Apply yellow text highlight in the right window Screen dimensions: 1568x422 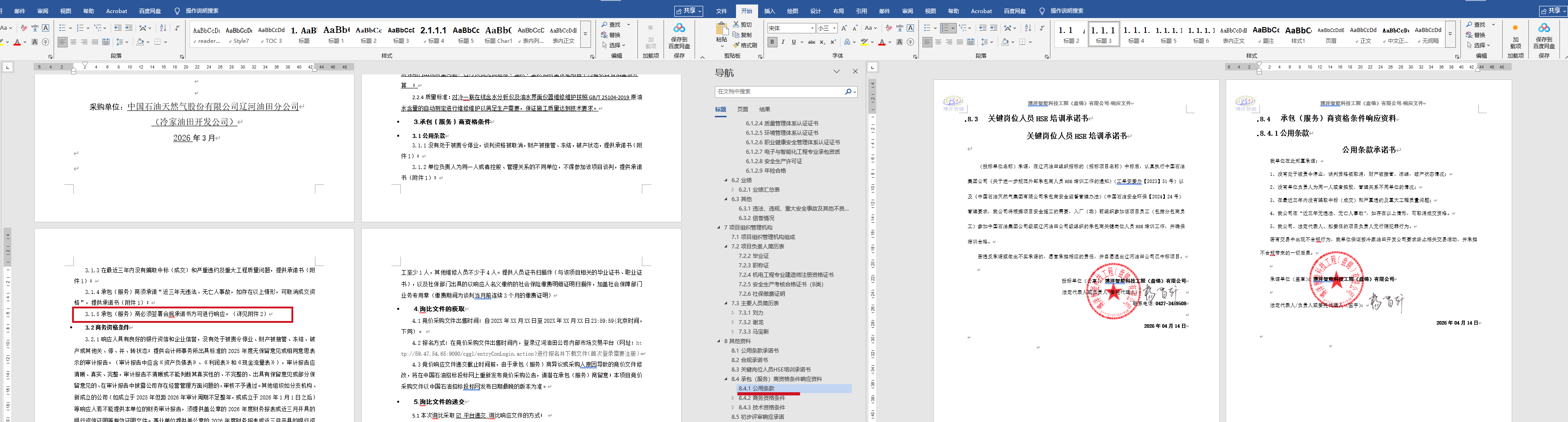[x=864, y=42]
